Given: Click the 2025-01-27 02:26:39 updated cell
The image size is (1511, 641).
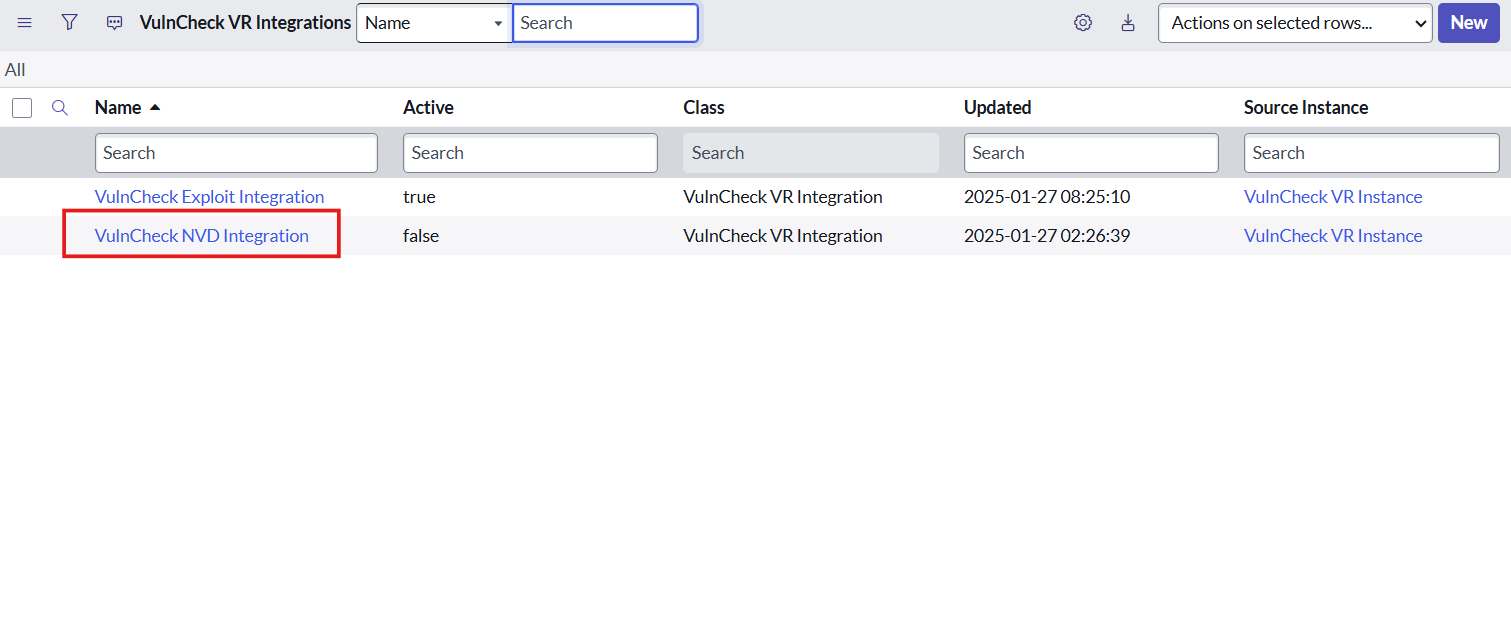Looking at the screenshot, I should 1047,236.
